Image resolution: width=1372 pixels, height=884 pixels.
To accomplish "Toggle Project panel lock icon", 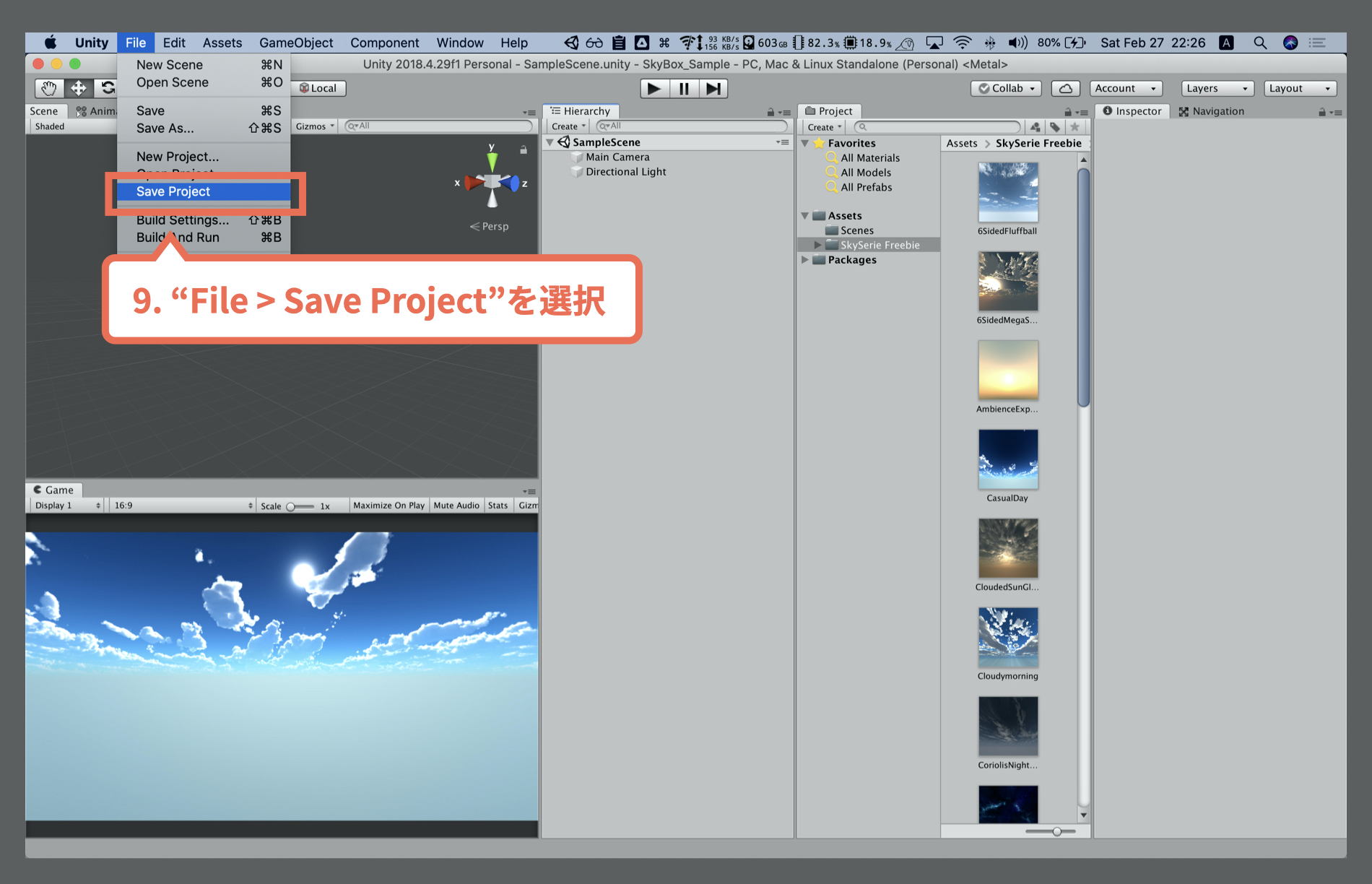I will coord(1068,112).
